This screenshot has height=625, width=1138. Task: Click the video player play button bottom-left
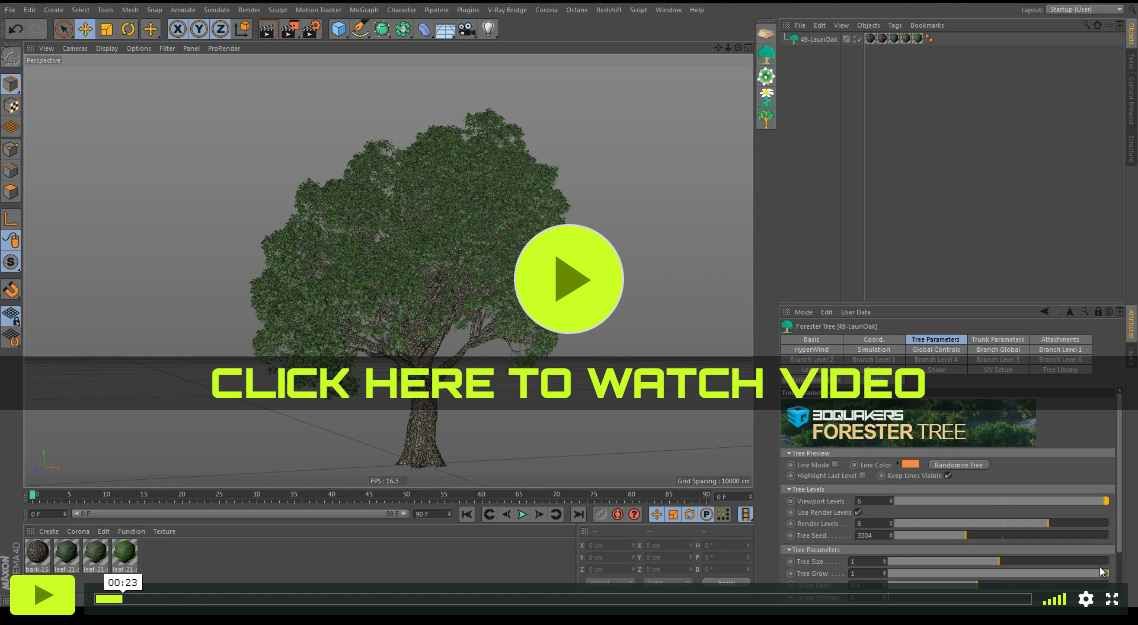click(x=42, y=595)
